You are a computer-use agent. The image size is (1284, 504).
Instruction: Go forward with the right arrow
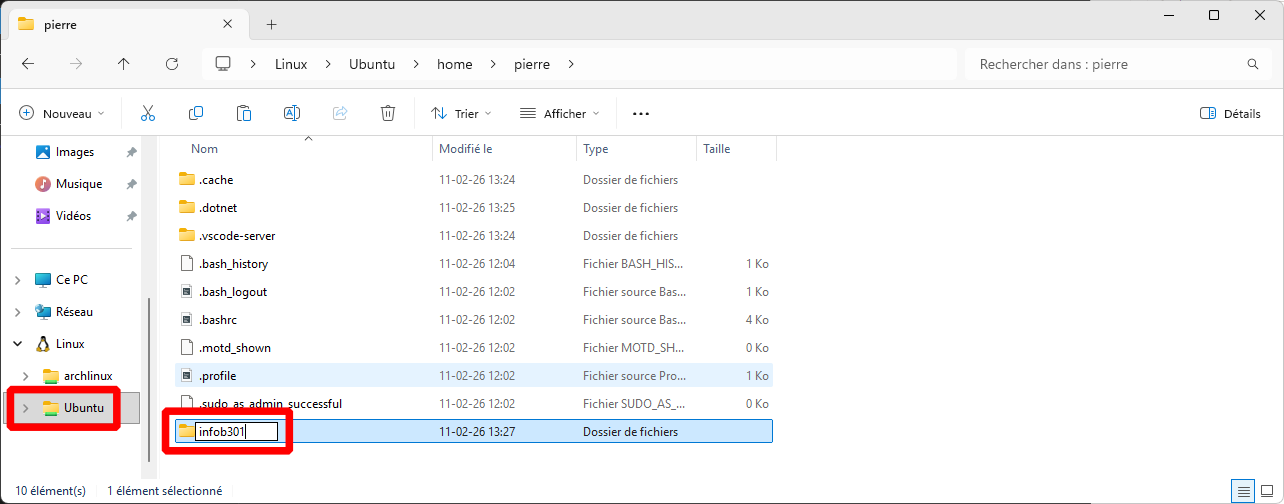76,64
